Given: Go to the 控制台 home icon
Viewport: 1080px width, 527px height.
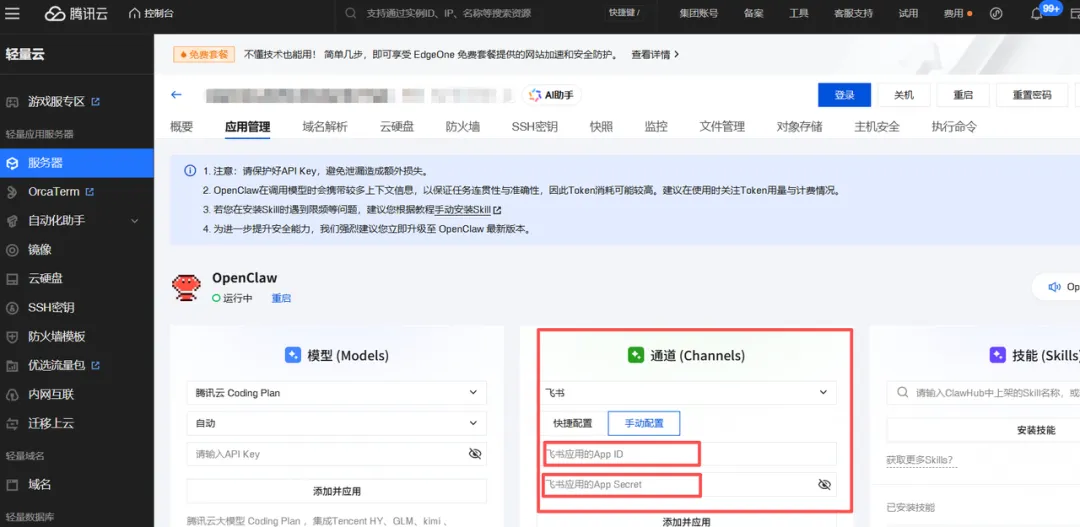Looking at the screenshot, I should click(x=135, y=13).
